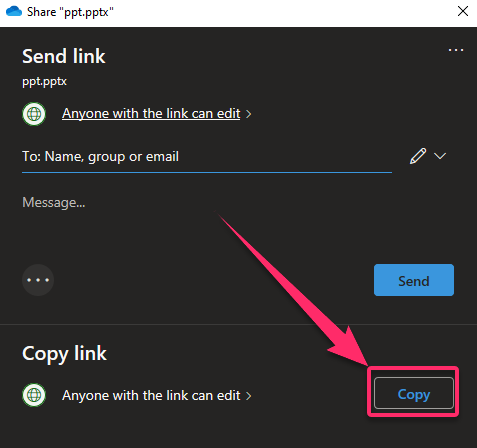The width and height of the screenshot is (477, 448).
Task: Click the Copy button
Action: point(414,393)
